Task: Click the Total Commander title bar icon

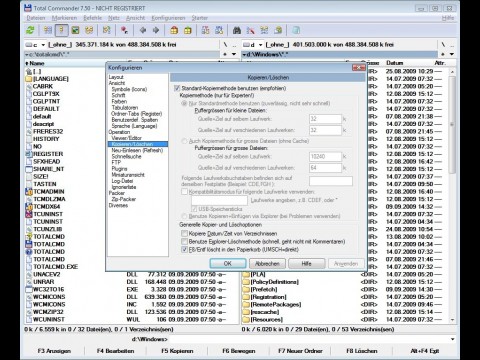Action: click(28, 8)
